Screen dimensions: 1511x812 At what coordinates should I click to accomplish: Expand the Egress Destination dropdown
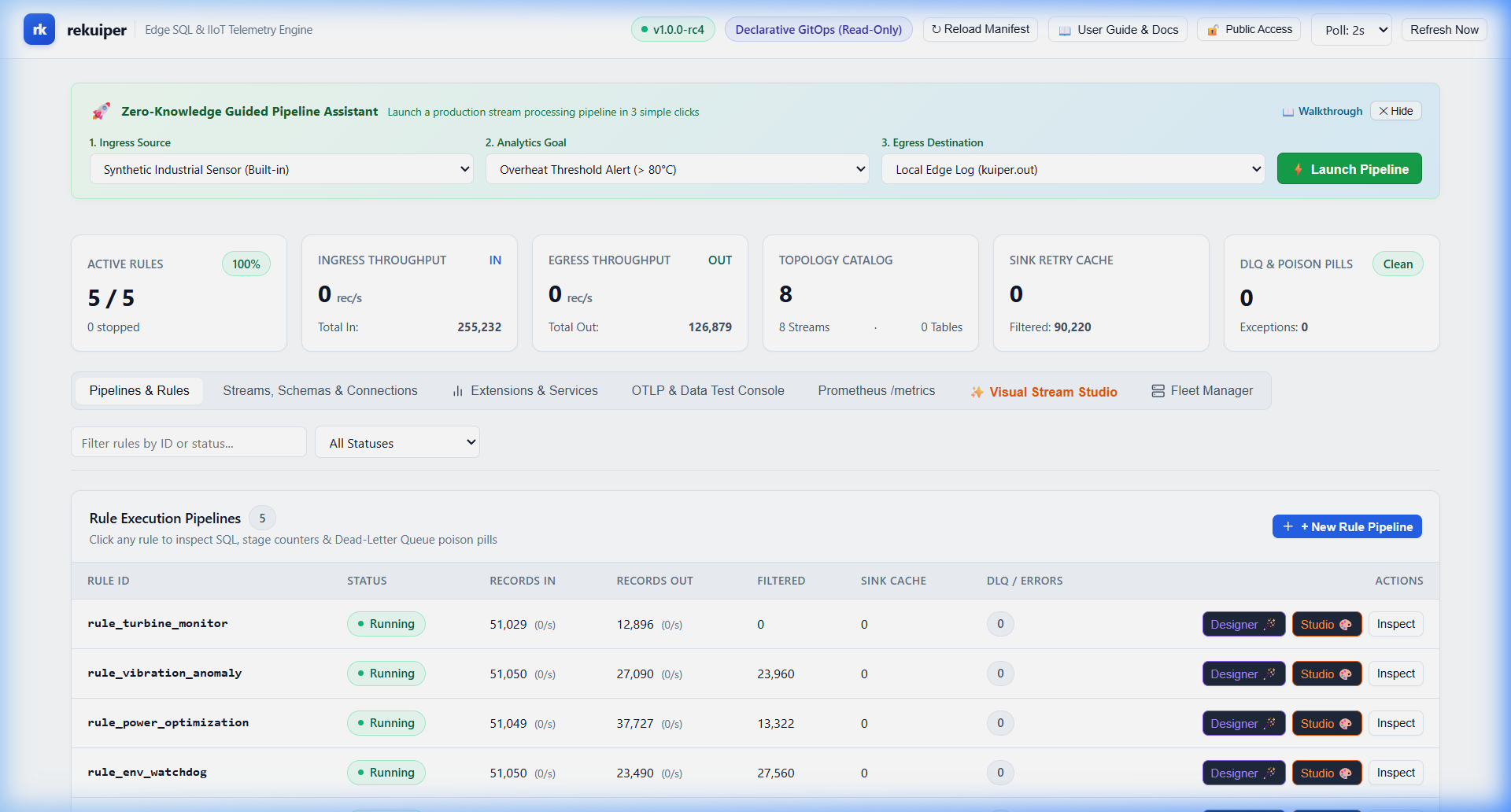coord(1073,169)
